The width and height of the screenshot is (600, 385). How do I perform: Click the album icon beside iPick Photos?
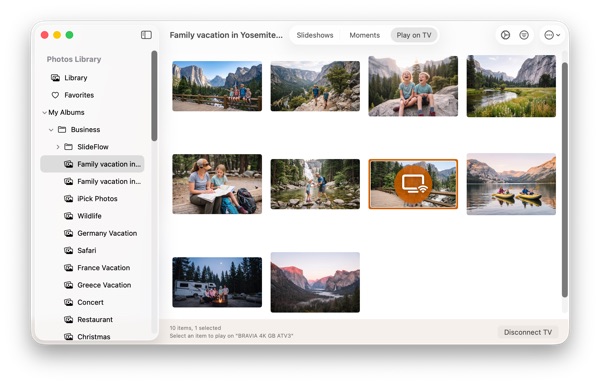pyautogui.click(x=68, y=199)
